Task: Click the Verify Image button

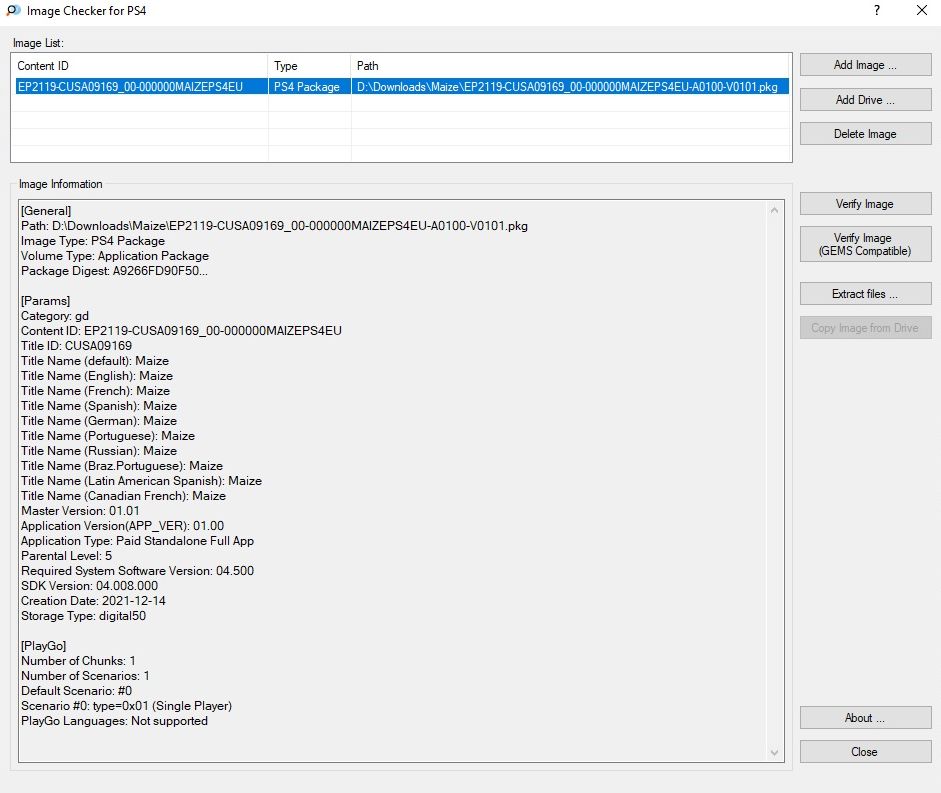Action: tap(865, 204)
